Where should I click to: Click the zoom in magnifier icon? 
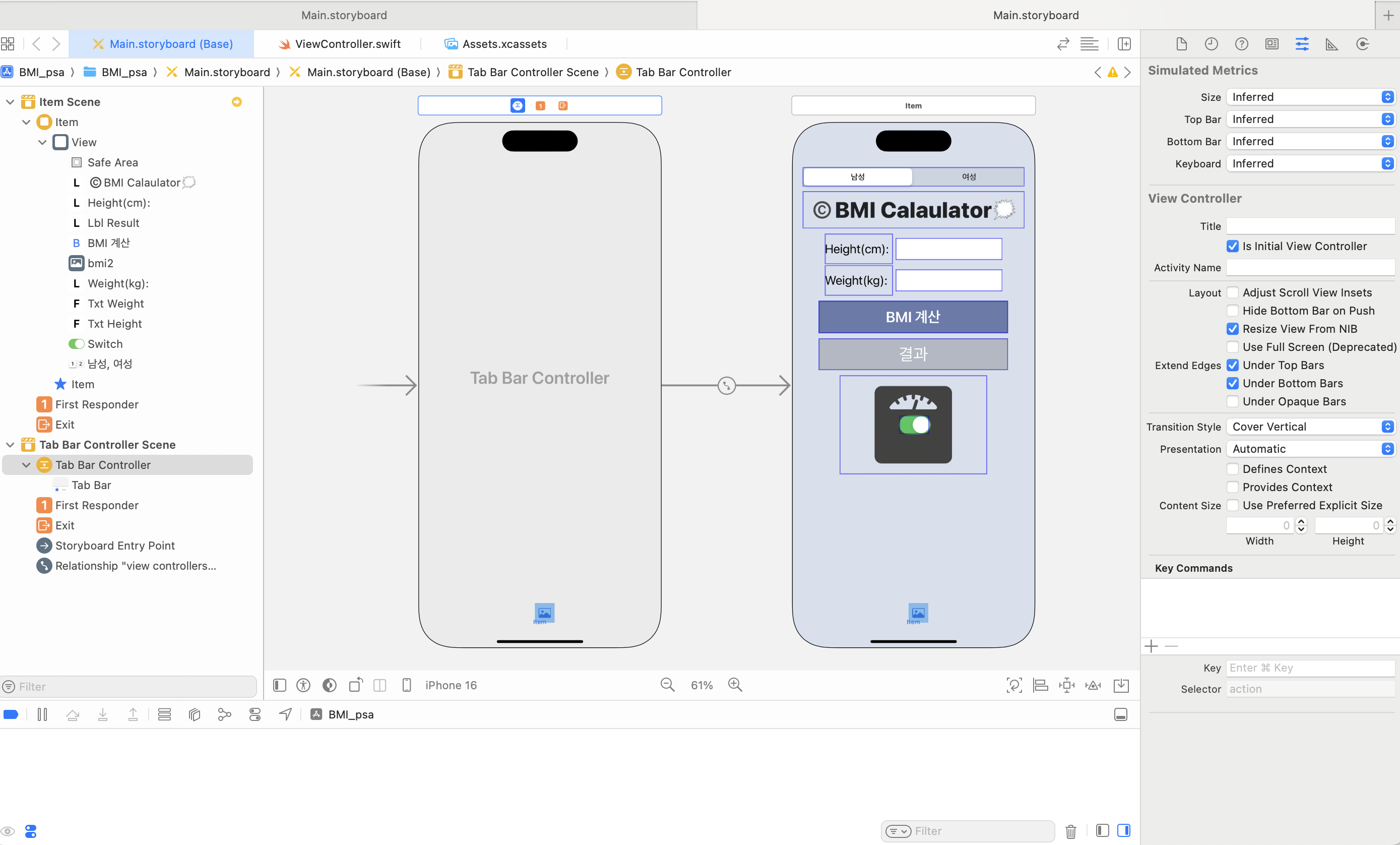[735, 685]
